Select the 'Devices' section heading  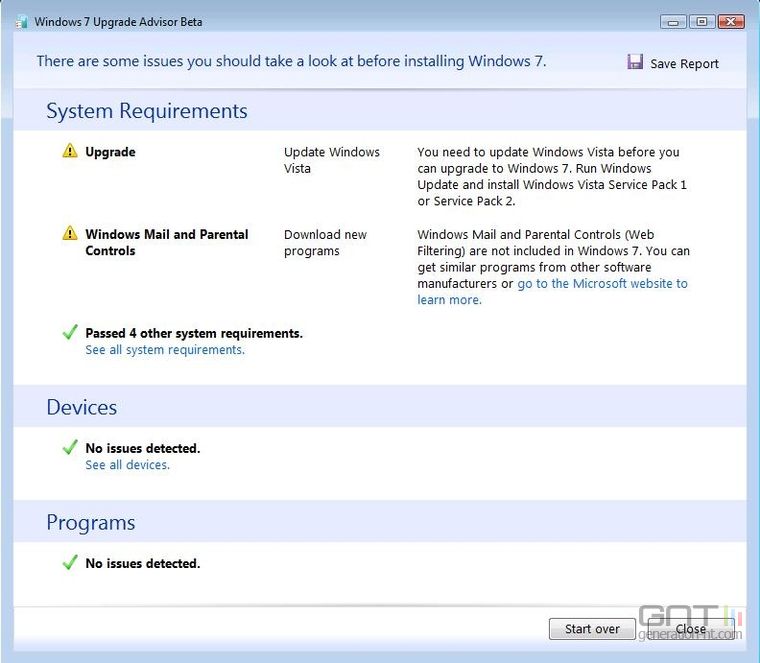[x=81, y=407]
